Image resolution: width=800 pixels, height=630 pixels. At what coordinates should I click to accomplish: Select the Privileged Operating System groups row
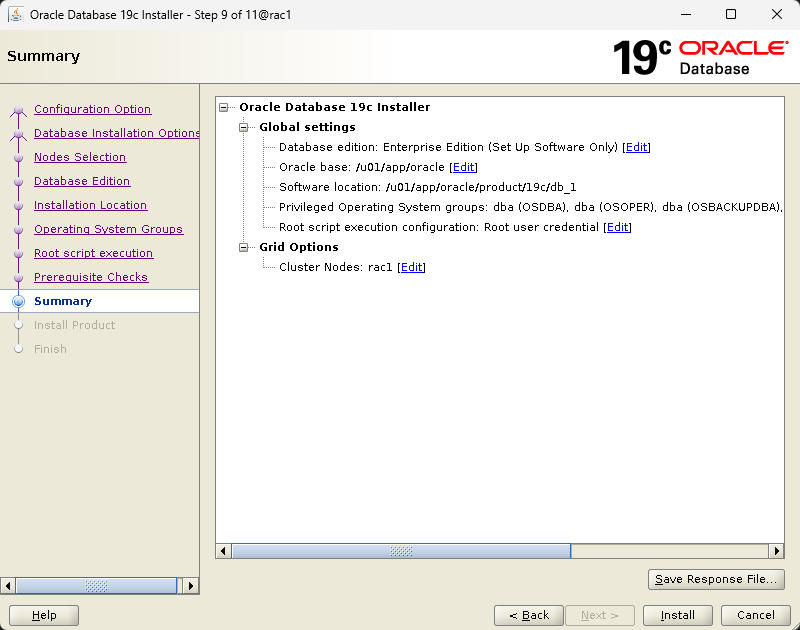[x=531, y=207]
